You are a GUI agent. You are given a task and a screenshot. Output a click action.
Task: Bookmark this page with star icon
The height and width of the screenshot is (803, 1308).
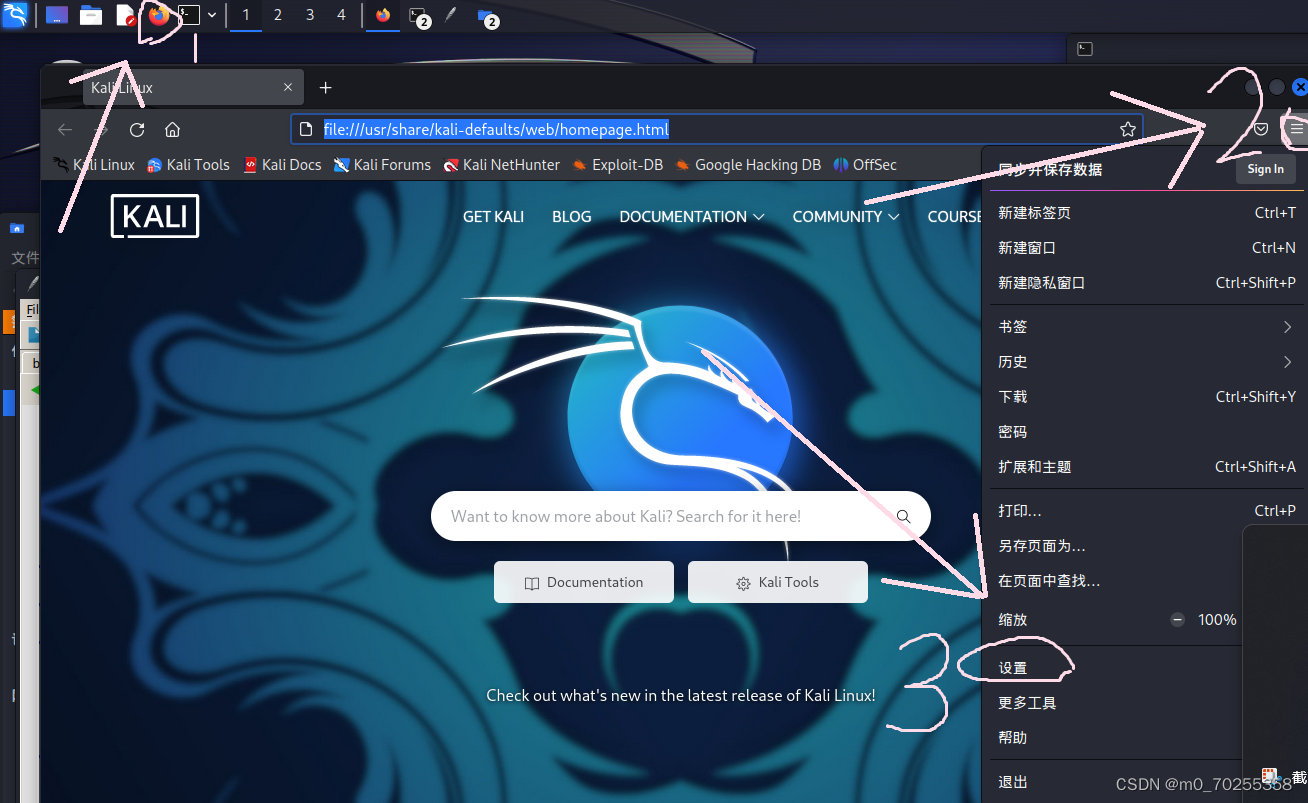click(x=1127, y=129)
